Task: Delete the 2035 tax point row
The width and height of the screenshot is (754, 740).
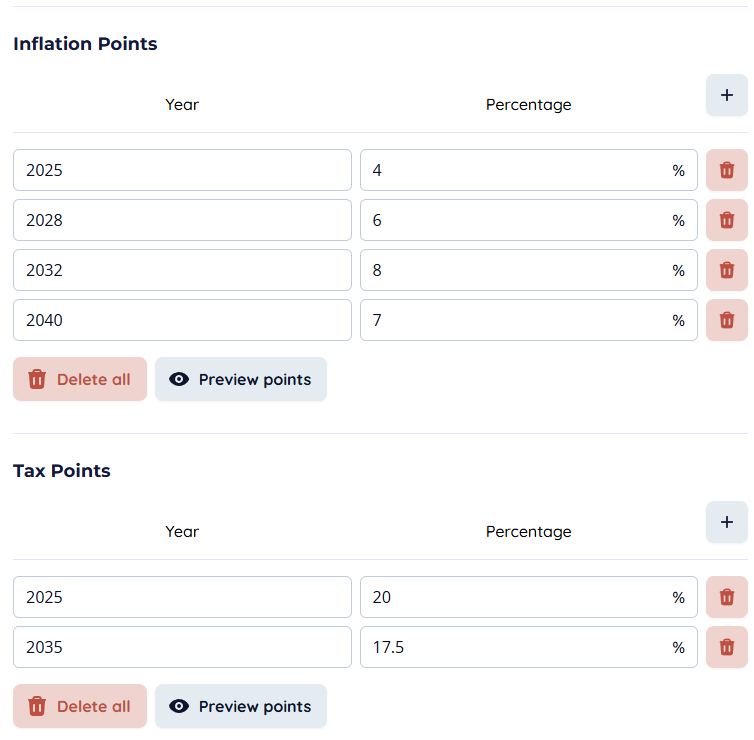Action: [726, 647]
